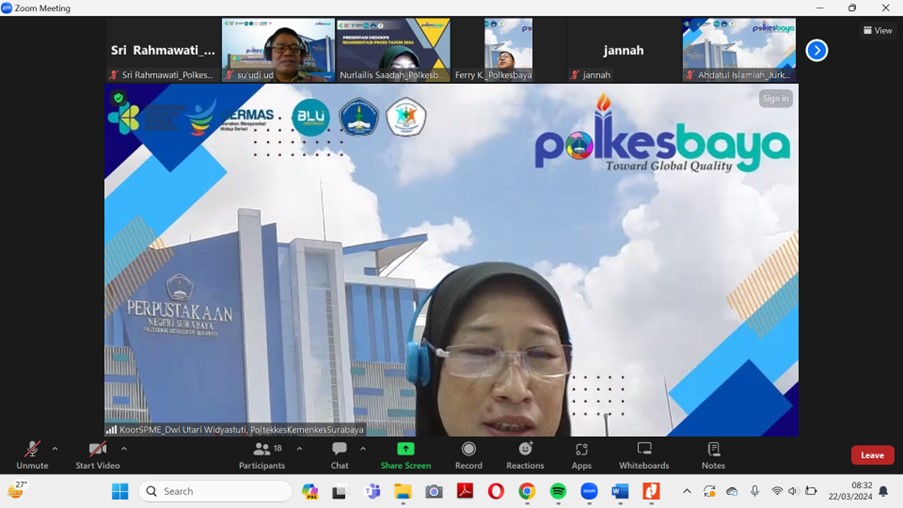The width and height of the screenshot is (903, 508).
Task: Open Google Chrome from taskbar
Action: pos(526,491)
